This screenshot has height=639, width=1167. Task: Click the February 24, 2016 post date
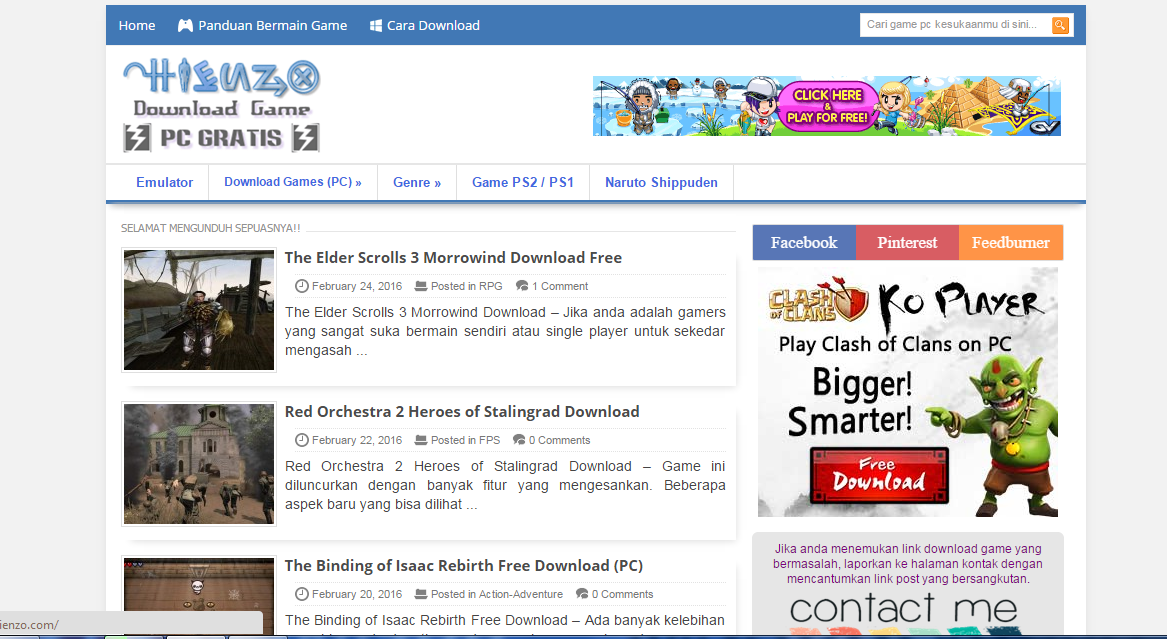357,286
